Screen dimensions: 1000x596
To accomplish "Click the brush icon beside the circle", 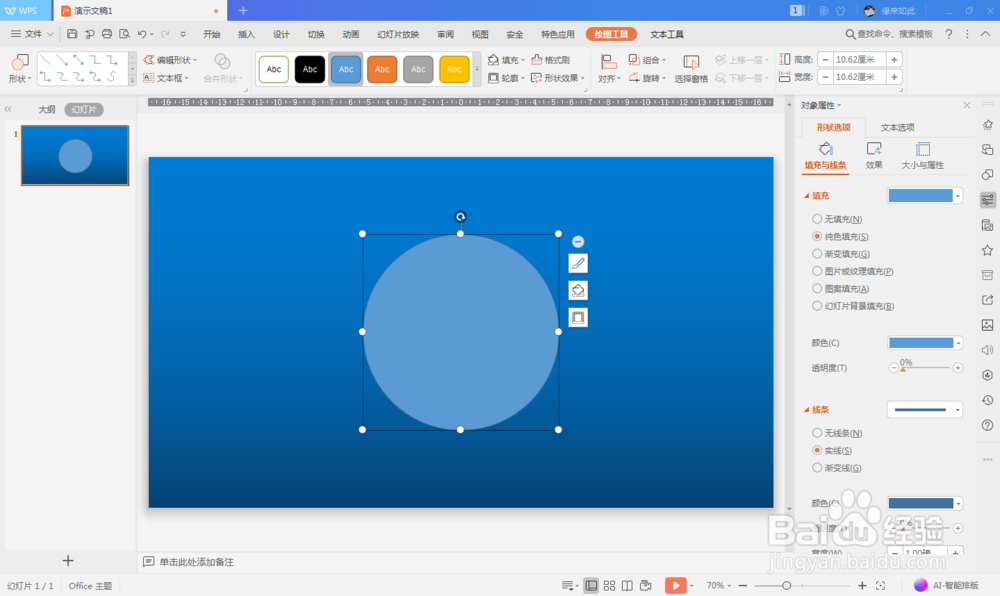I will [x=577, y=263].
